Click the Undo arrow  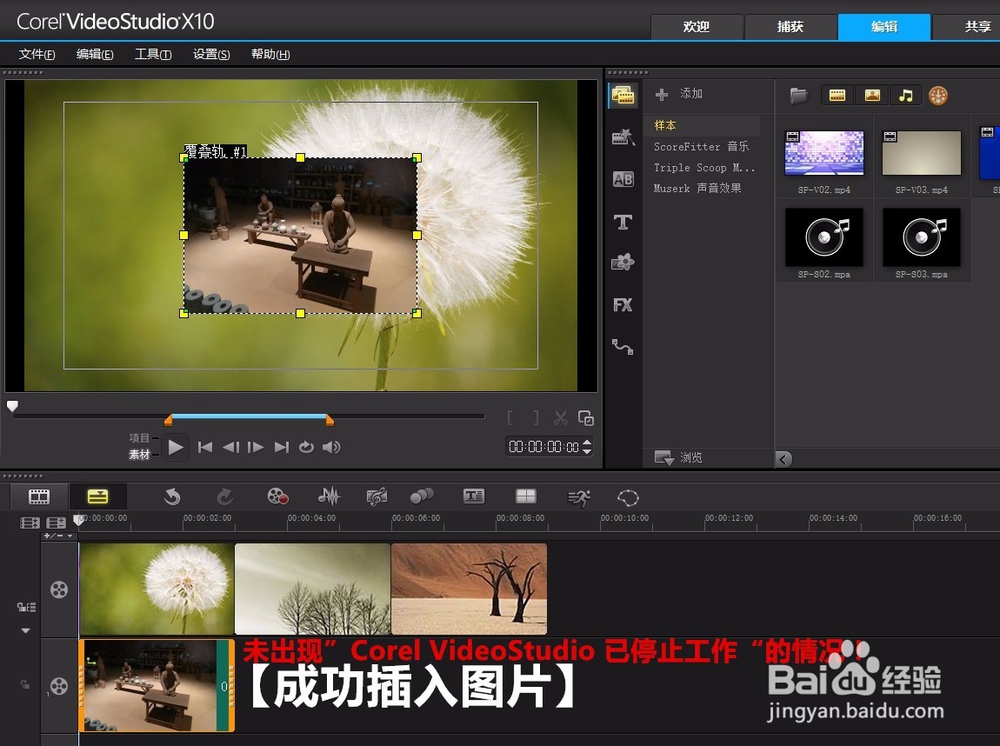172,496
